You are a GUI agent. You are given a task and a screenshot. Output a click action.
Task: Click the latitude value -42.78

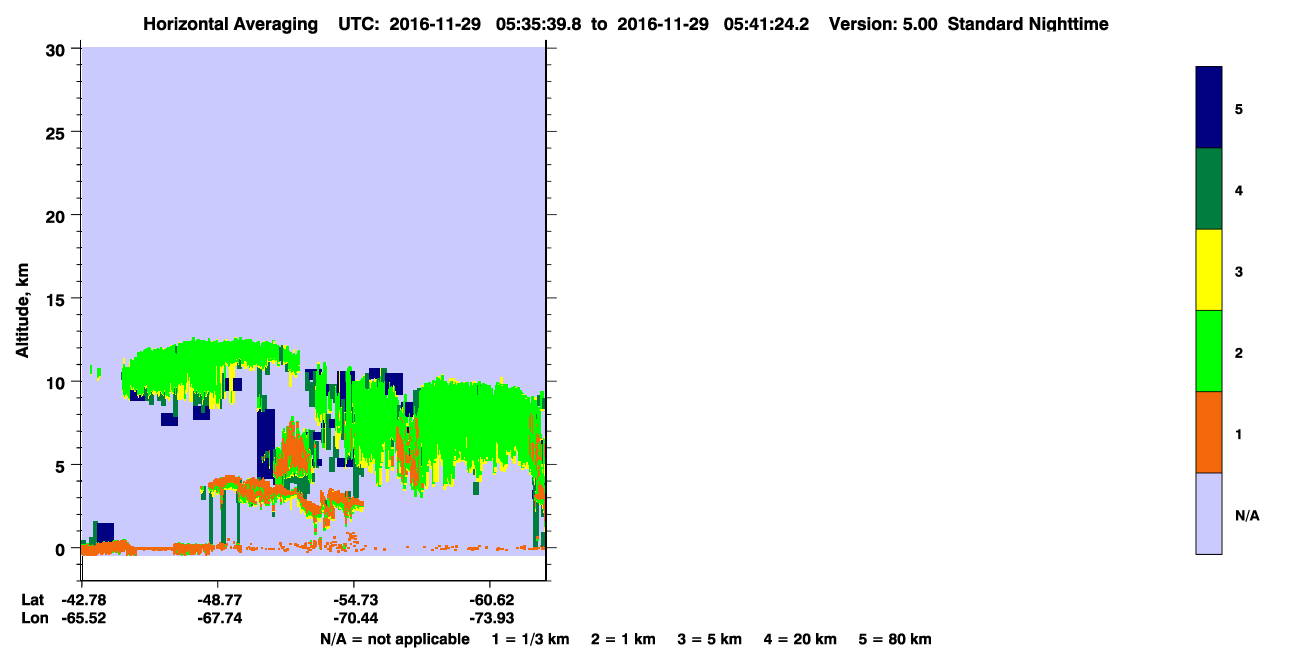83,600
